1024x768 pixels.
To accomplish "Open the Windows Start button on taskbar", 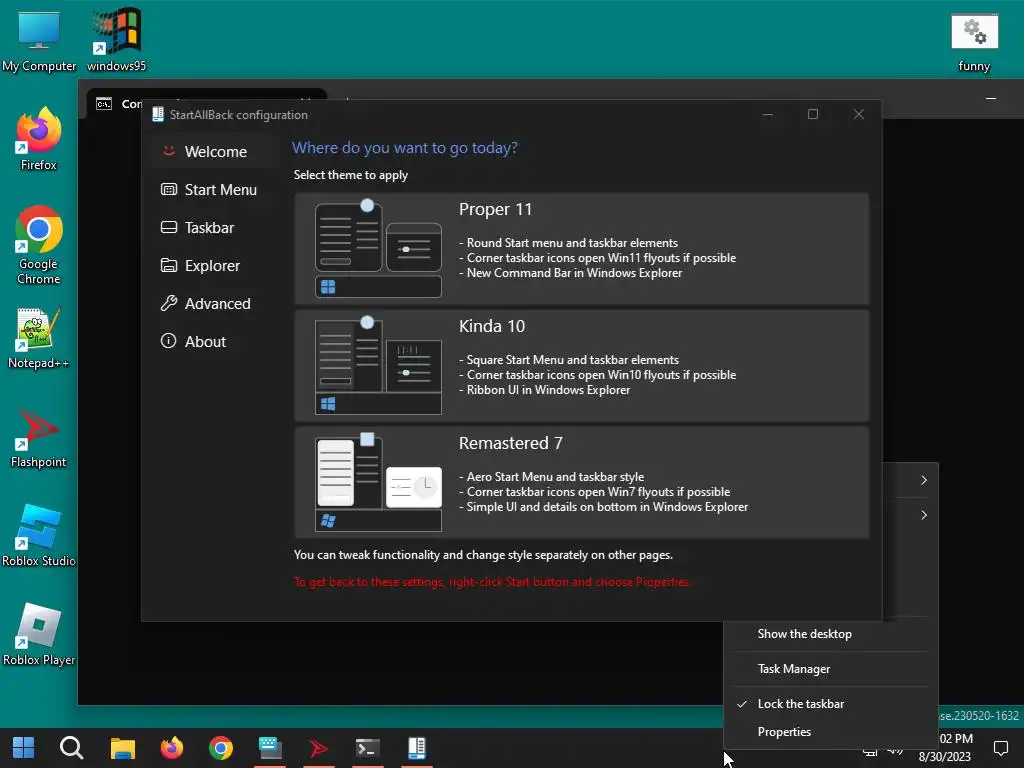I will pyautogui.click(x=24, y=748).
